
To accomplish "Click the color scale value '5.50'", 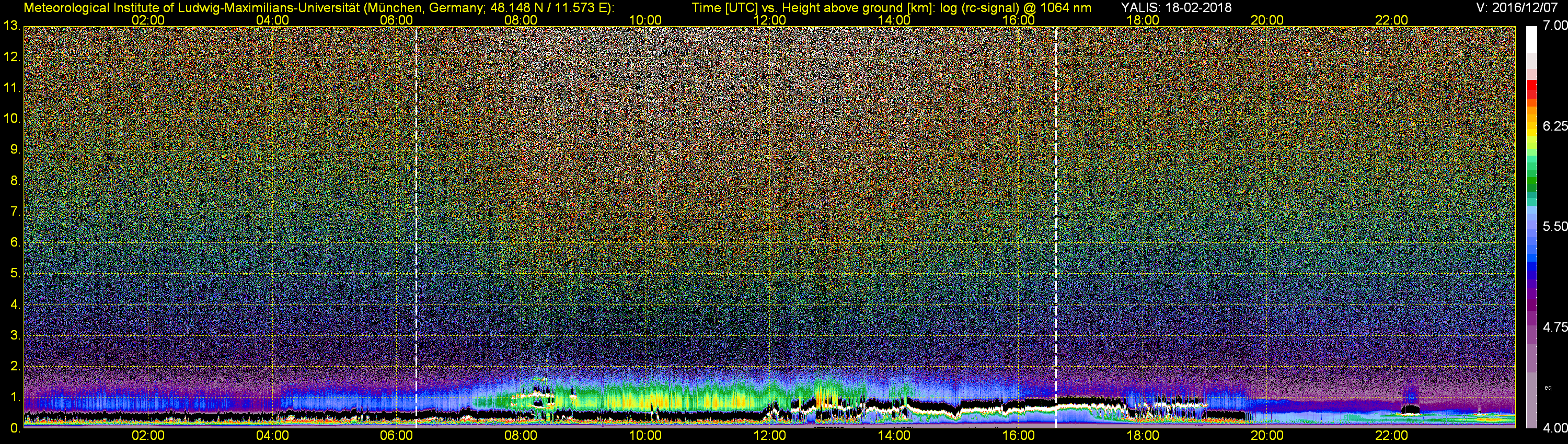I will point(1555,226).
